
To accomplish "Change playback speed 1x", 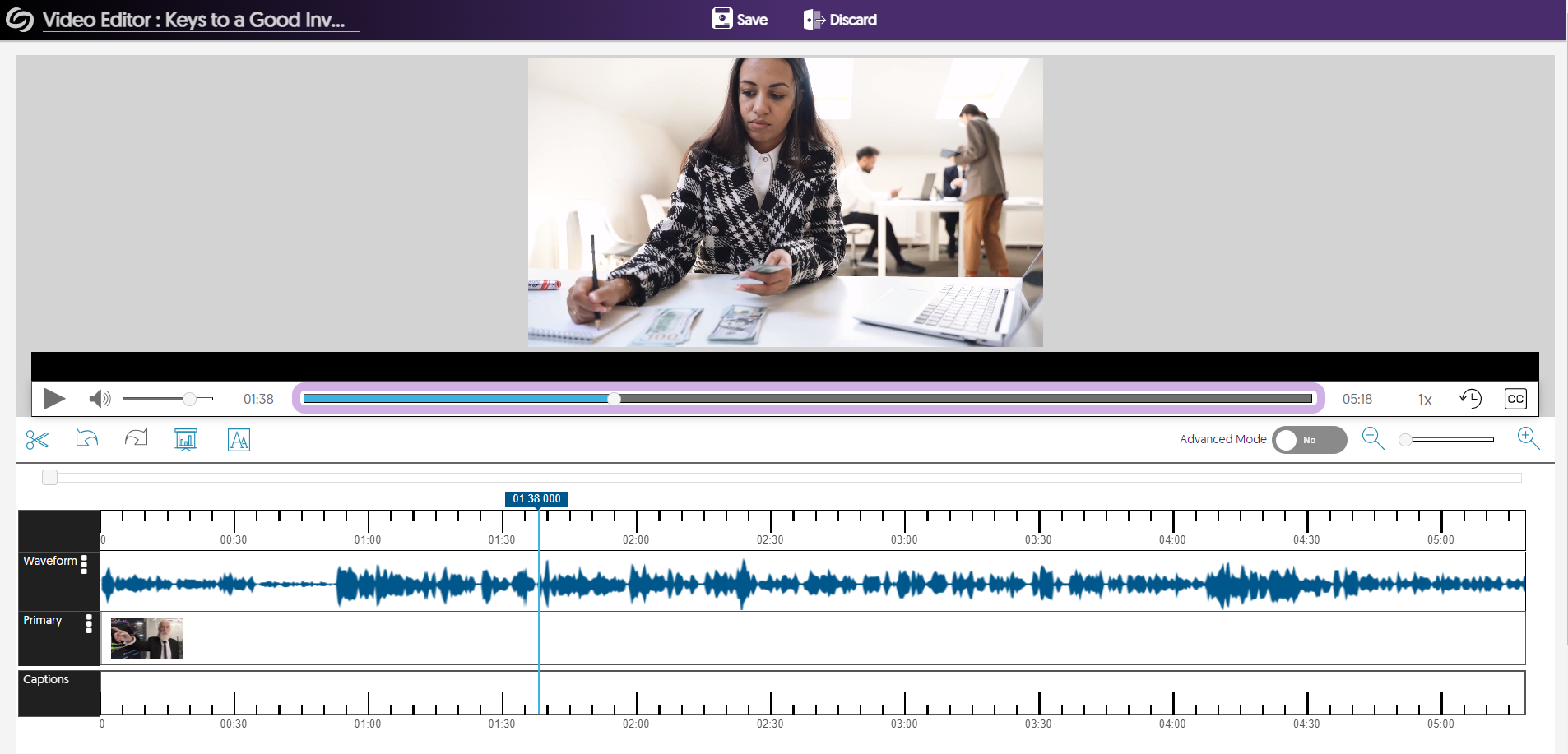I will 1425,400.
